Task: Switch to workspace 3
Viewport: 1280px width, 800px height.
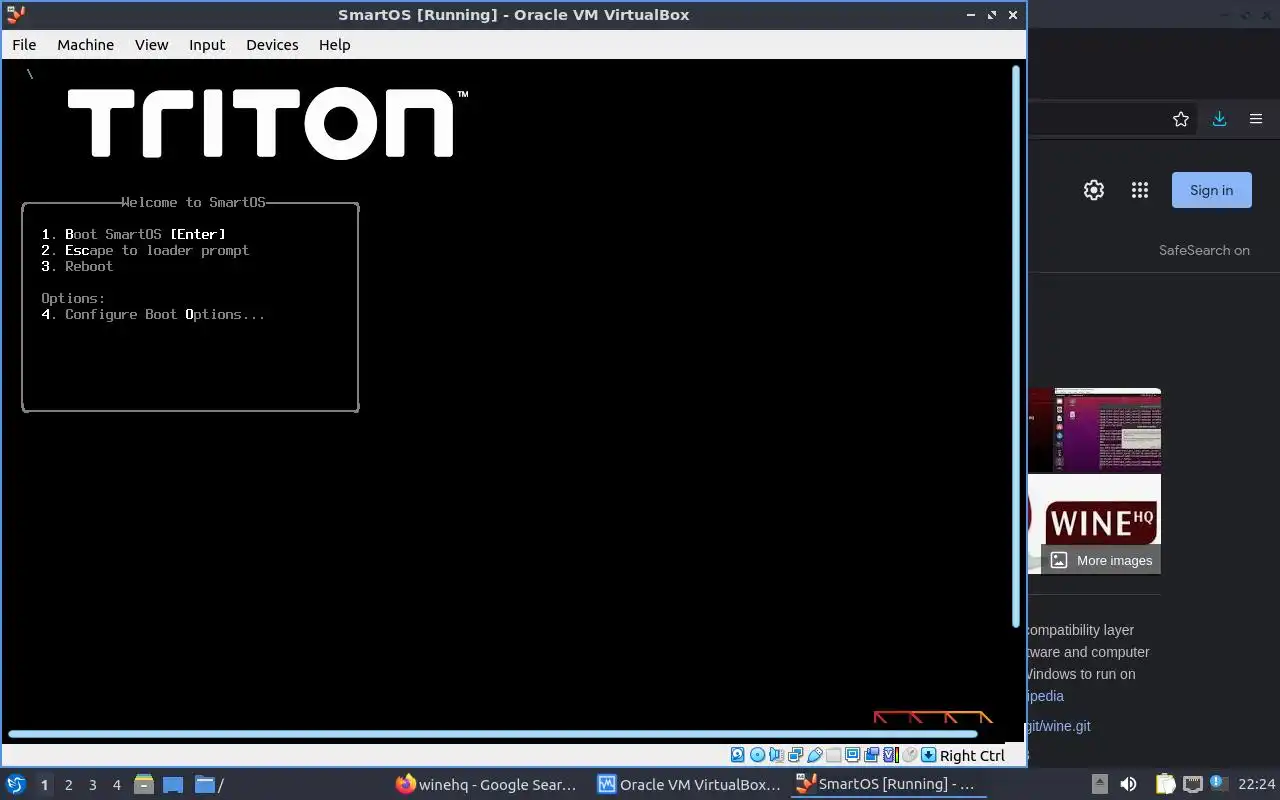Action: pyautogui.click(x=92, y=785)
